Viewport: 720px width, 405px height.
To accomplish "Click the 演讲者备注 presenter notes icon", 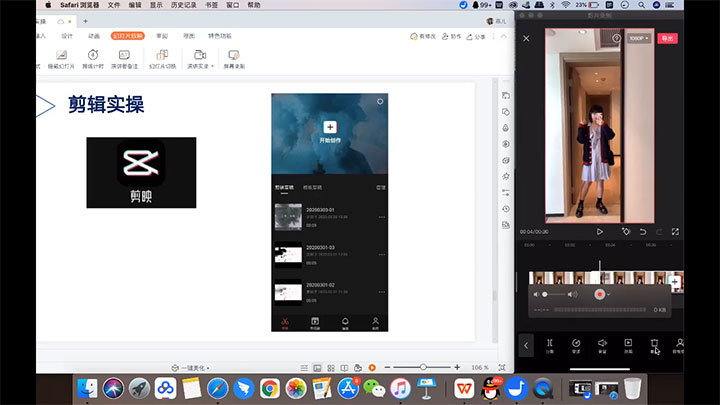I will (125, 59).
